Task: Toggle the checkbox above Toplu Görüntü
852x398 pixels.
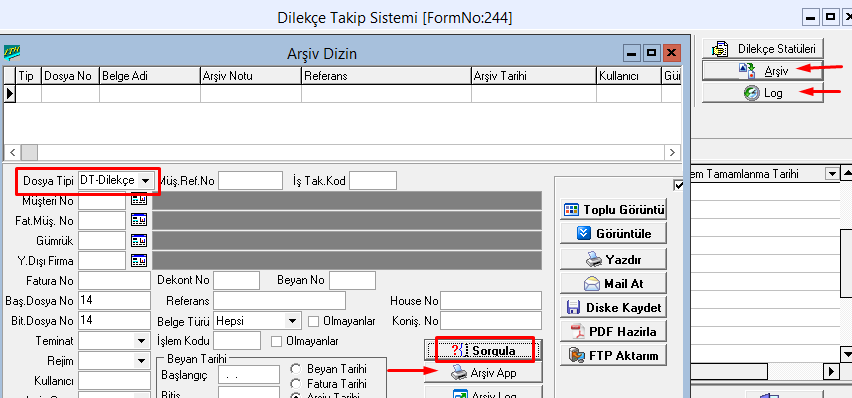Action: (678, 185)
